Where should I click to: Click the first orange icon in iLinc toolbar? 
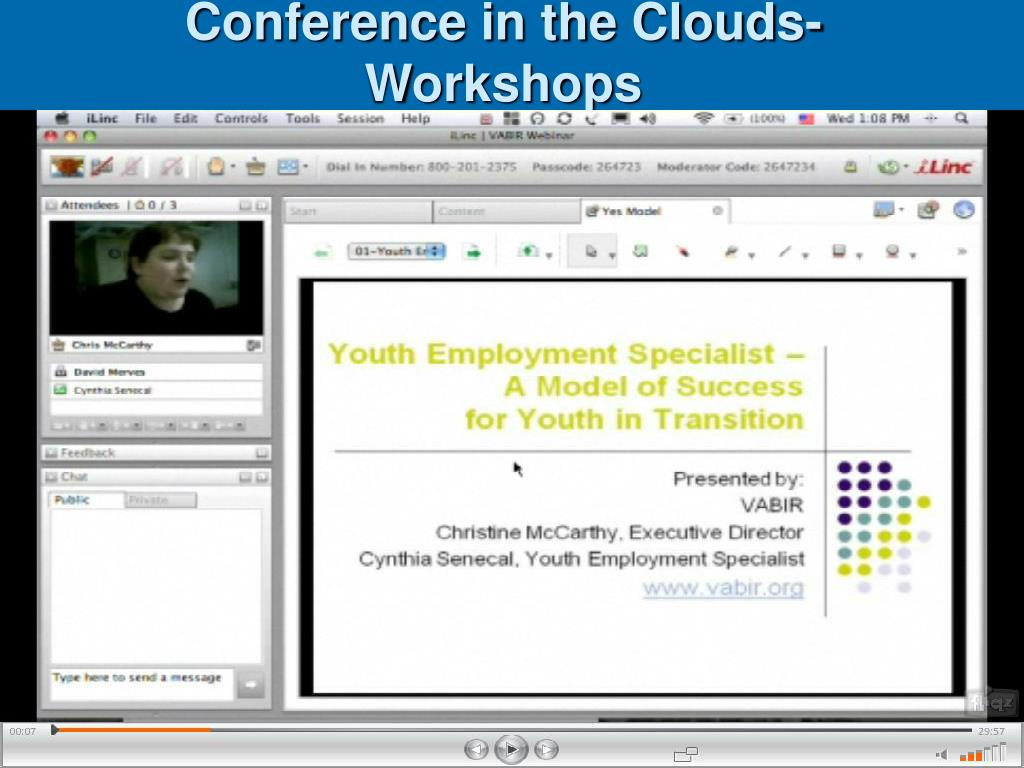[x=67, y=167]
